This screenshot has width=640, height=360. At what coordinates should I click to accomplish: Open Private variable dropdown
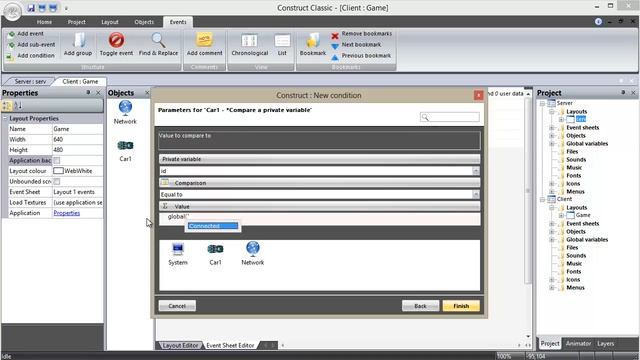tap(476, 171)
